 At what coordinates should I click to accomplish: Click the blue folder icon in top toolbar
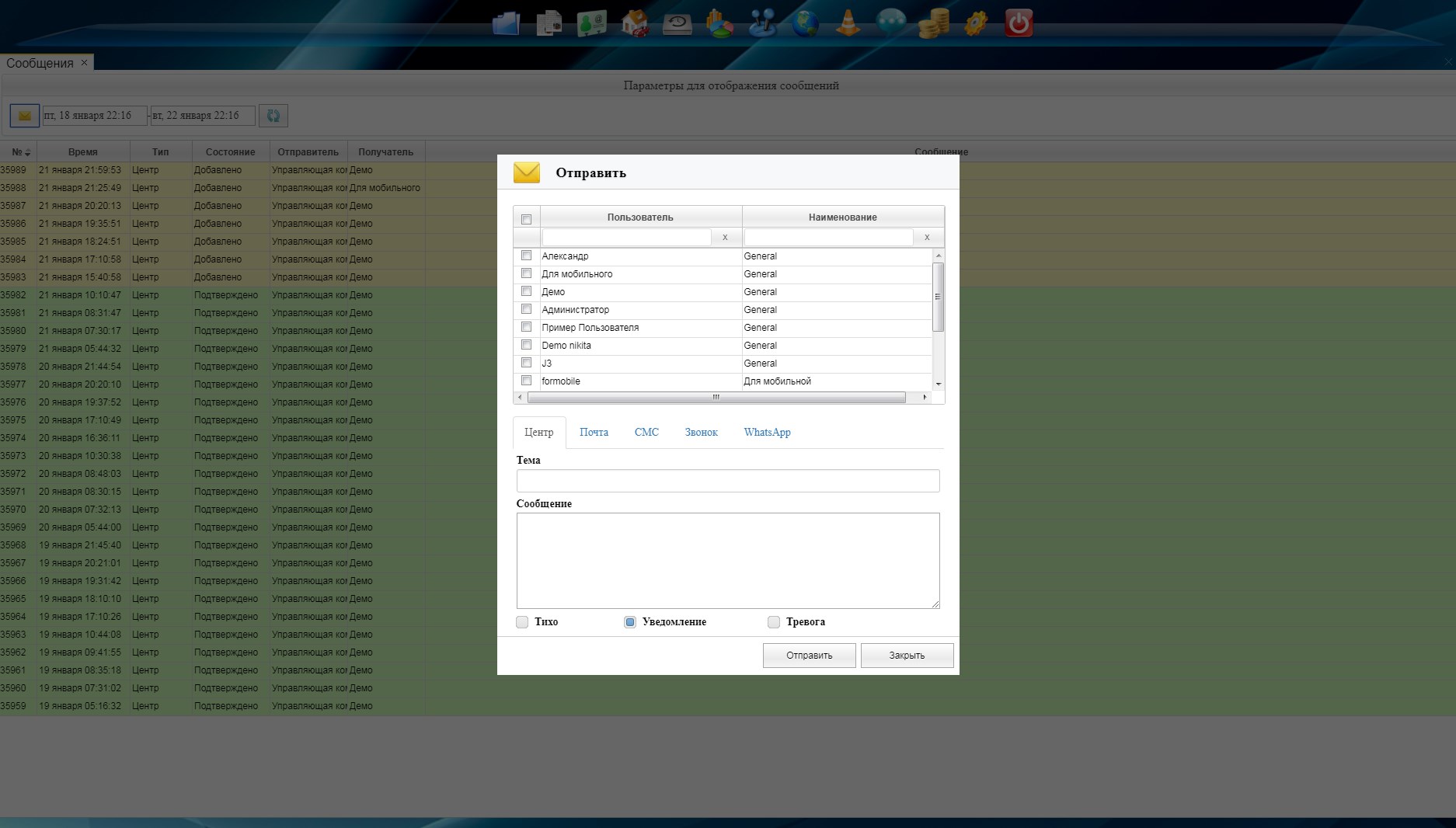click(506, 23)
